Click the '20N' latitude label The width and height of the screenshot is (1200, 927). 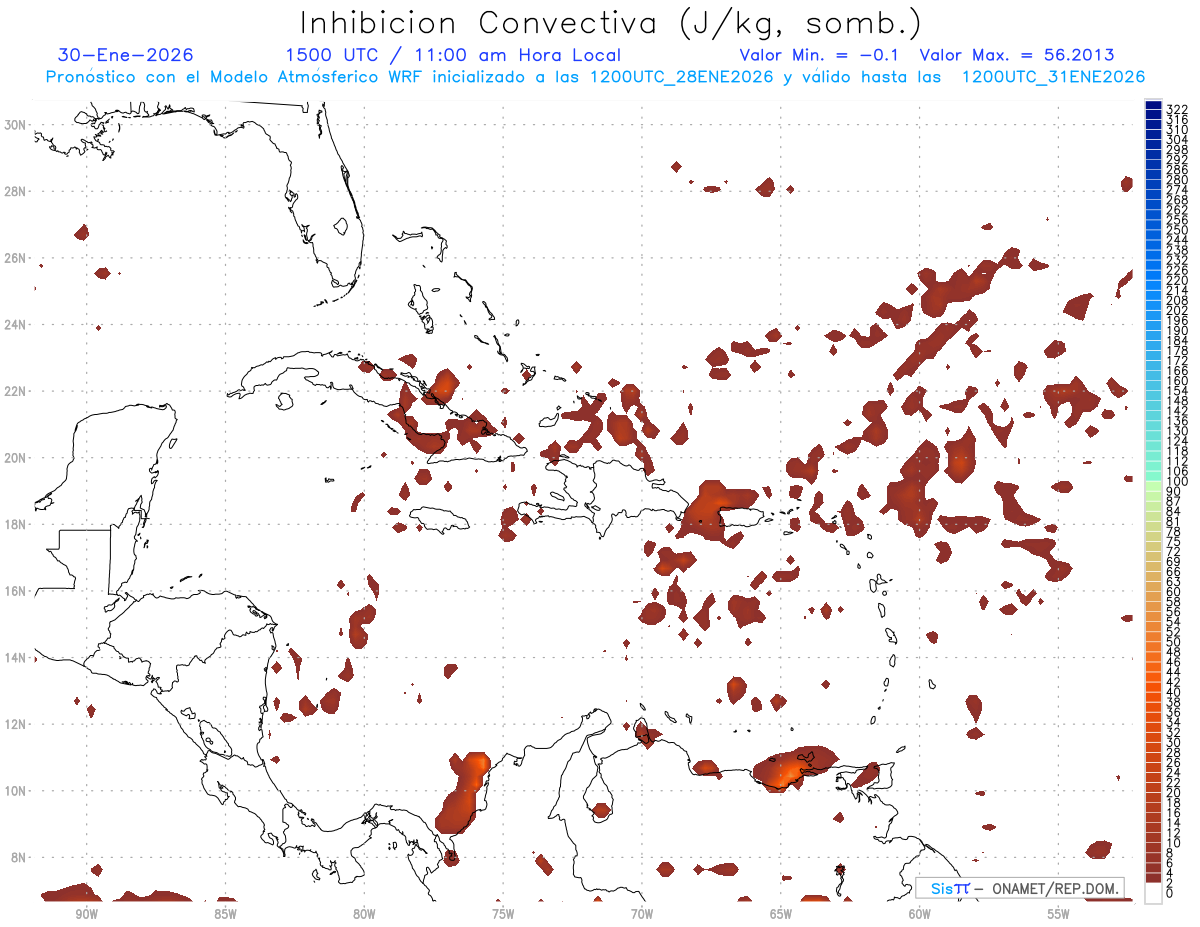point(14,457)
